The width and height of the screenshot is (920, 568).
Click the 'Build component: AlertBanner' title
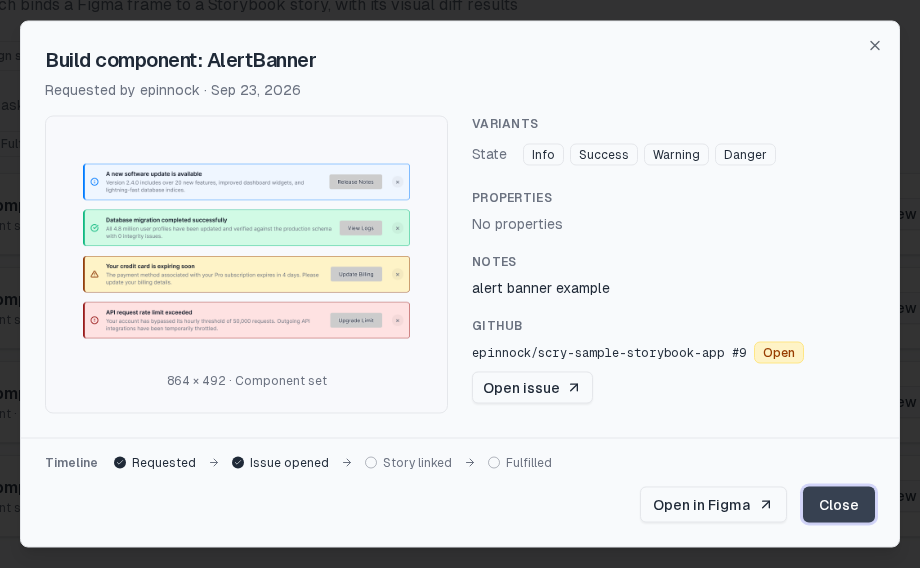tap(181, 60)
